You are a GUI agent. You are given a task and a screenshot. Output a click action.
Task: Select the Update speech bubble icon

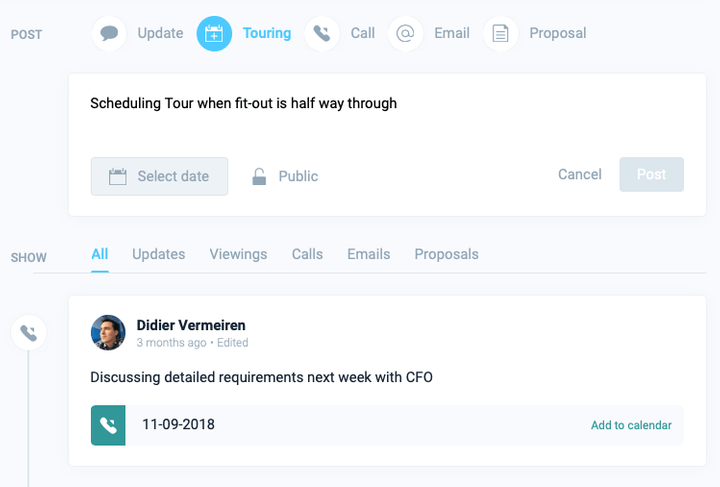pos(110,33)
